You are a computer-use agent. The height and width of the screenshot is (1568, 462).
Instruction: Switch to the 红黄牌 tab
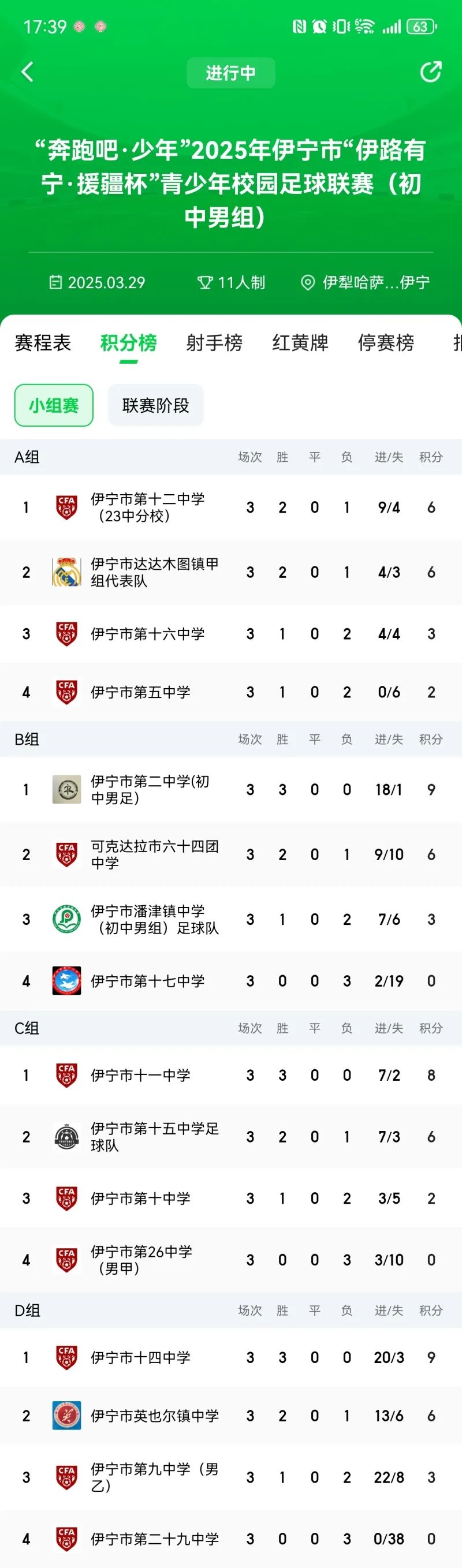[x=300, y=344]
